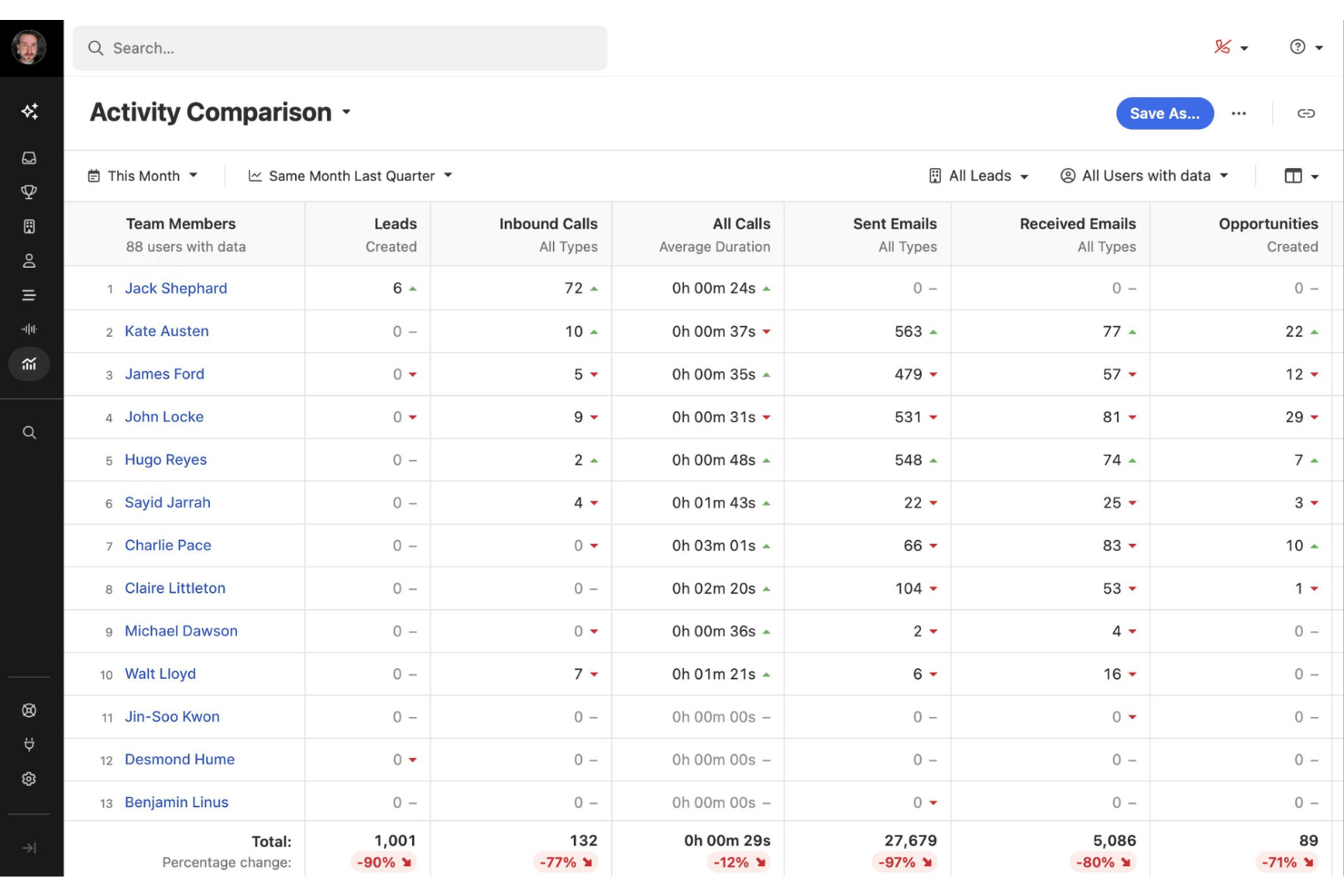Viewport: 1344px width, 896px height.
Task: Open the Activity Comparison report dropdown
Action: [x=221, y=113]
